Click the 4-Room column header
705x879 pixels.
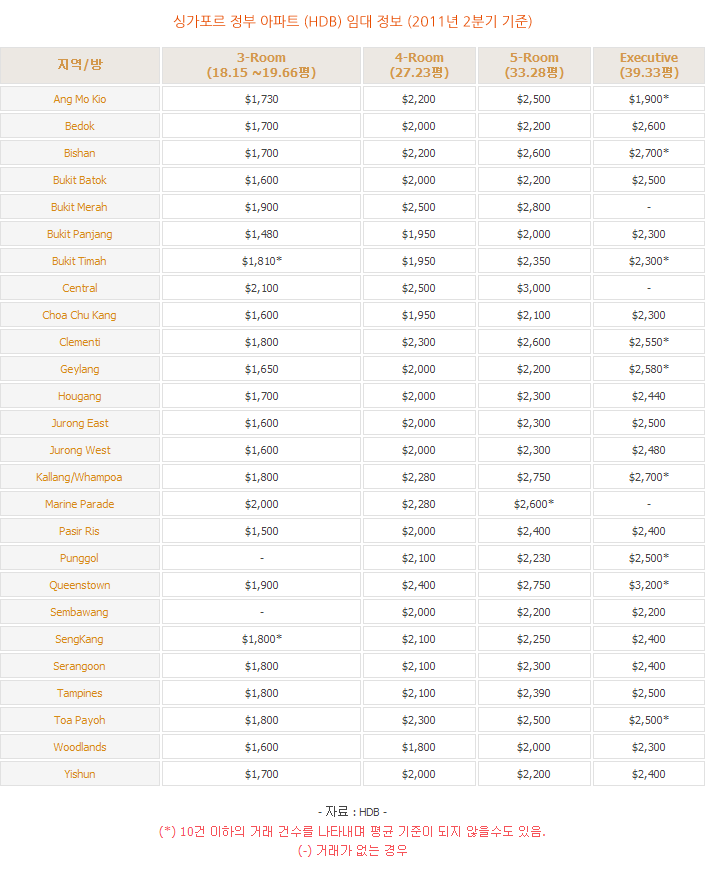point(419,65)
